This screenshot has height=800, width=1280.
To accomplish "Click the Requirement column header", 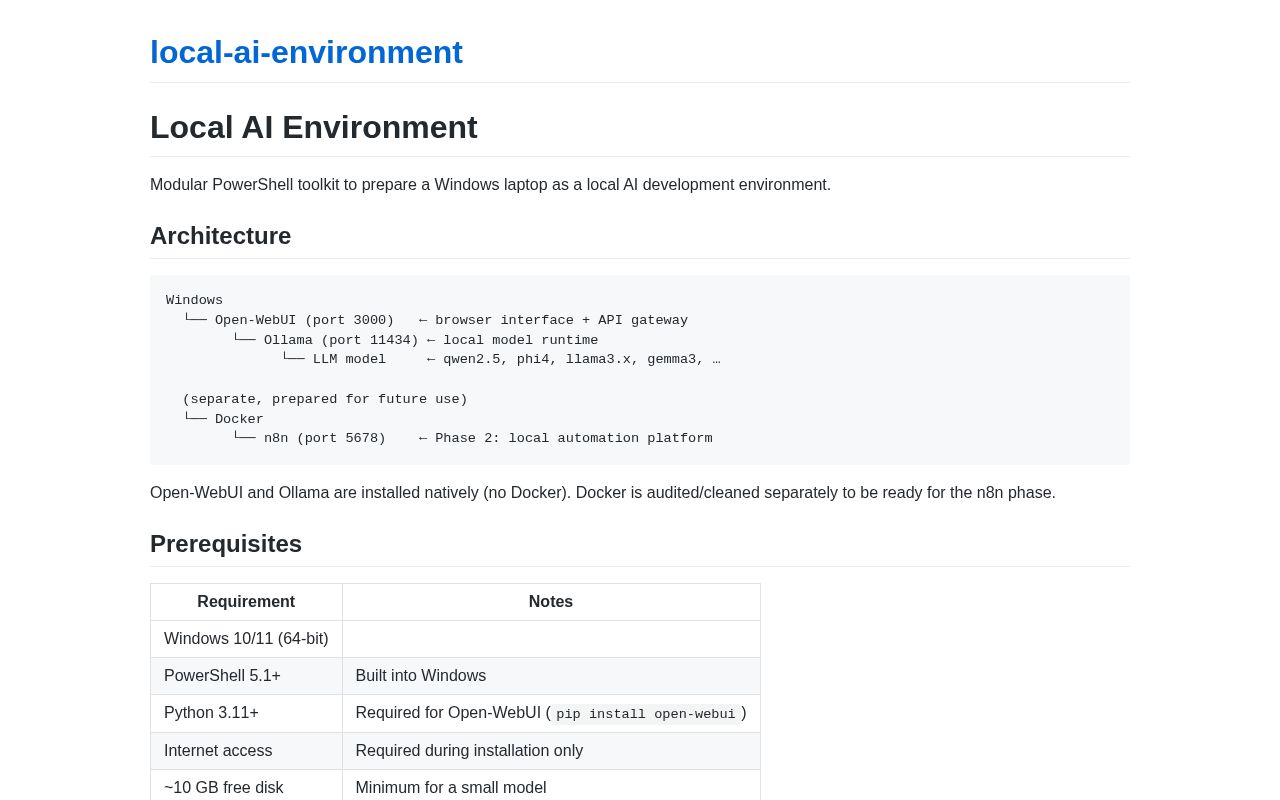I will pyautogui.click(x=246, y=602).
